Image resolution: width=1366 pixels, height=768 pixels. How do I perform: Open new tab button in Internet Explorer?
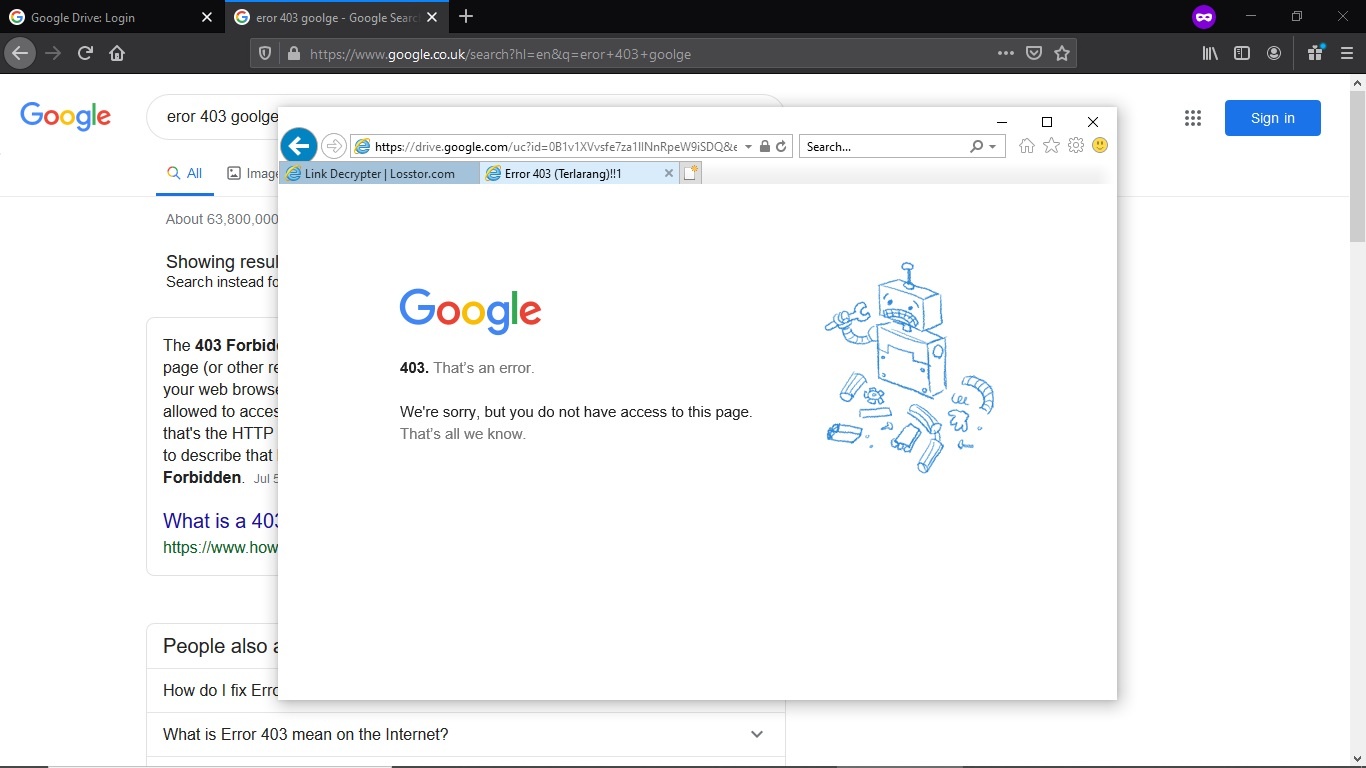(x=691, y=173)
